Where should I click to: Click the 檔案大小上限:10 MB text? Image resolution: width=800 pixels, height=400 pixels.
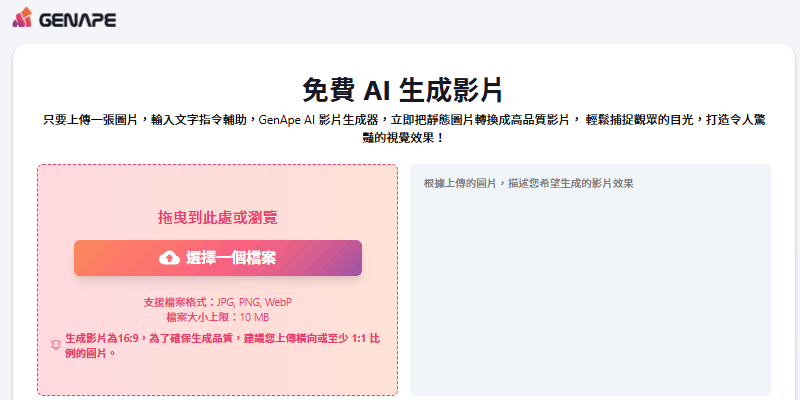218,317
